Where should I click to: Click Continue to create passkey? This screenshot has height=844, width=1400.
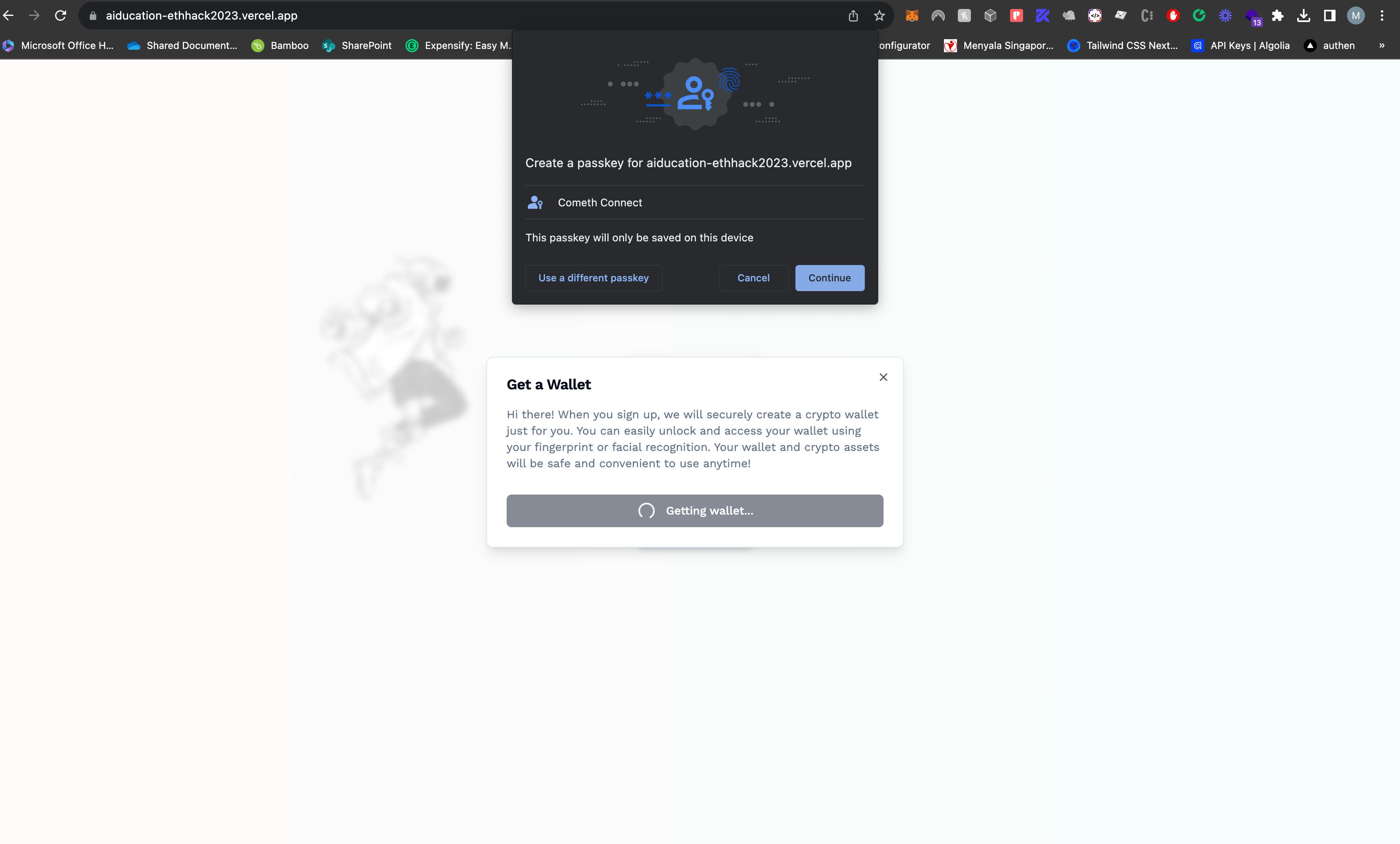(x=829, y=277)
